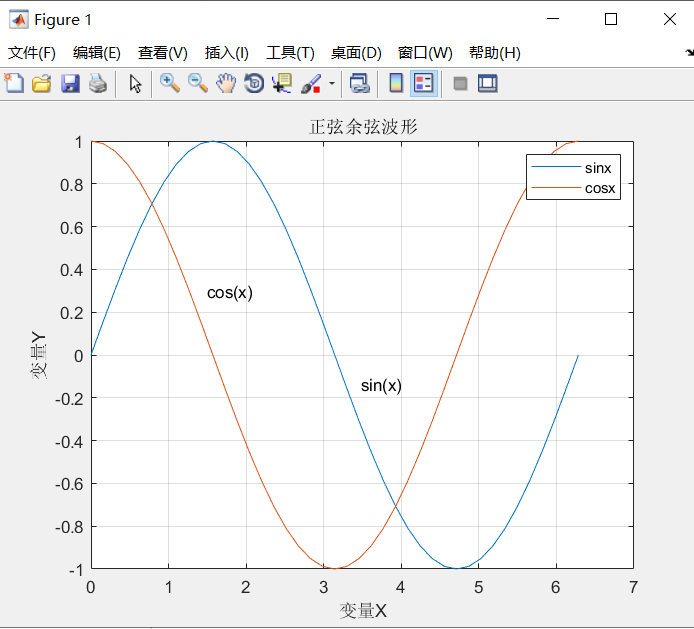Click the y-axis tick label -0.6
The image size is (694, 629).
point(69,485)
